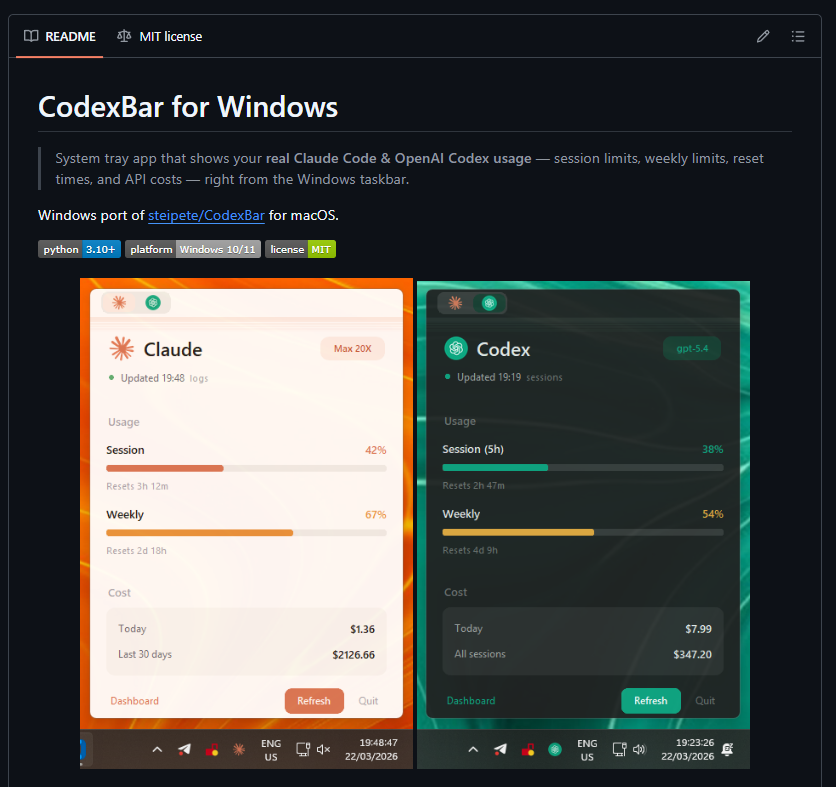Viewport: 836px width, 787px height.
Task: Click the $7.99 Today cost value
Action: point(698,629)
